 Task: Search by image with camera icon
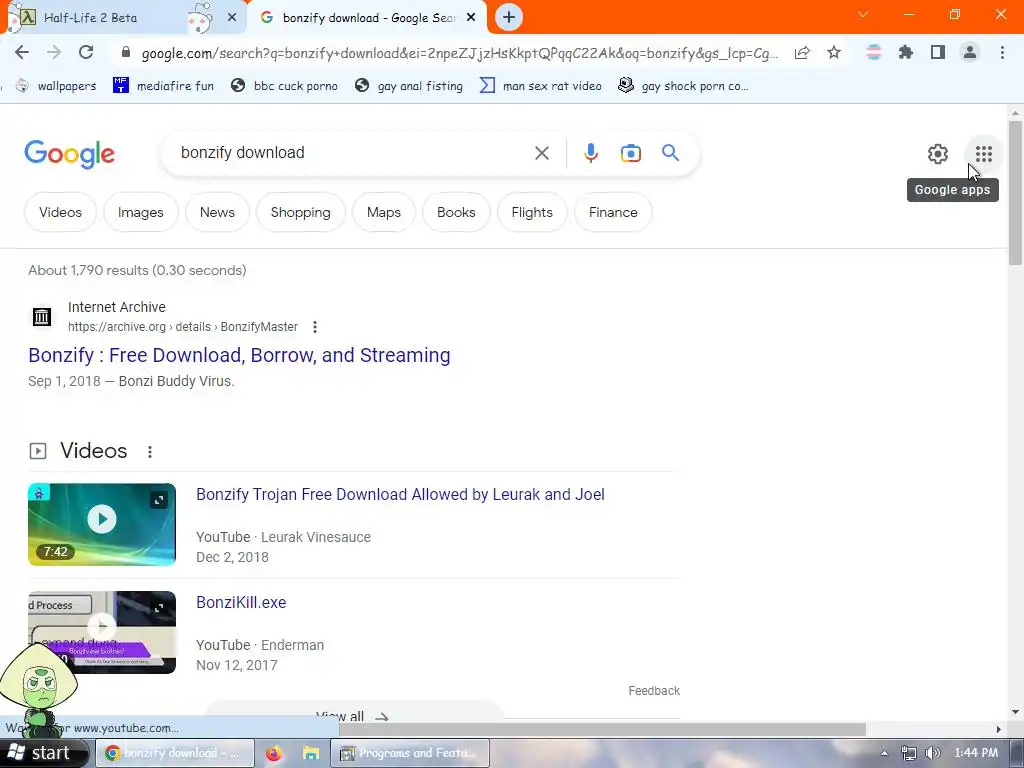(630, 153)
